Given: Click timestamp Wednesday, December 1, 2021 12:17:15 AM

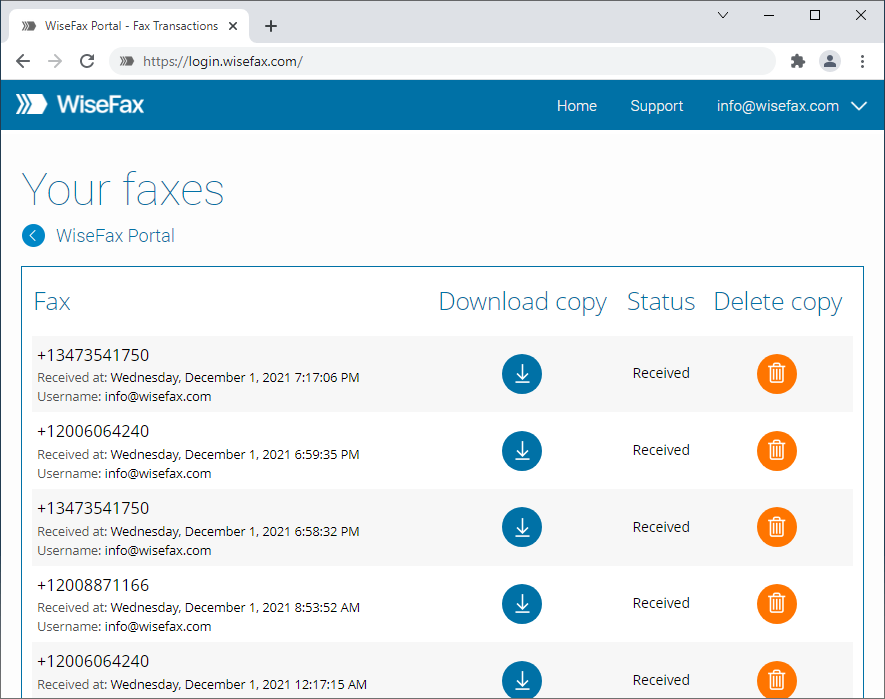Looking at the screenshot, I should click(239, 684).
